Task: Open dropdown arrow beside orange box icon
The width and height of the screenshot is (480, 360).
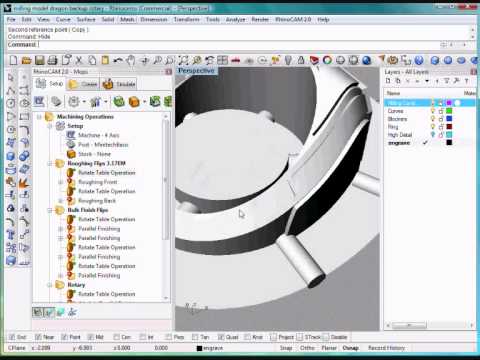Action: point(144,101)
